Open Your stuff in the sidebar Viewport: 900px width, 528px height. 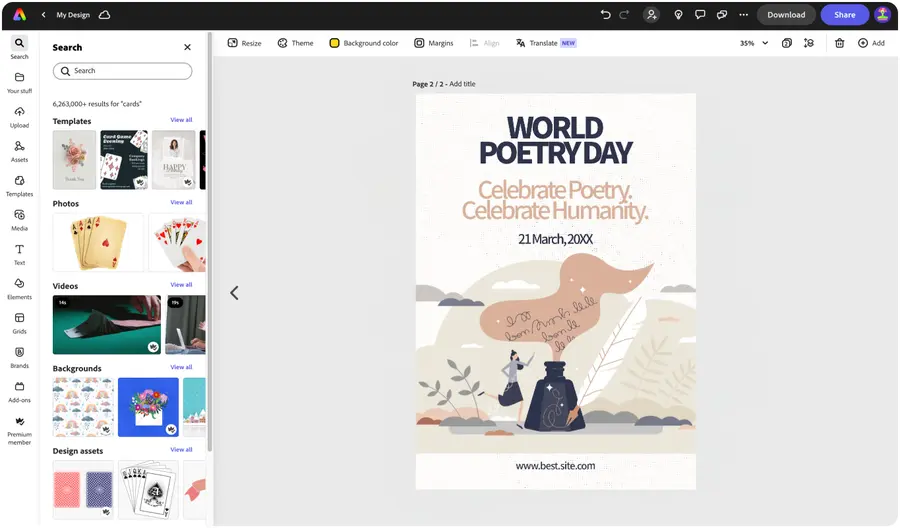pos(20,83)
